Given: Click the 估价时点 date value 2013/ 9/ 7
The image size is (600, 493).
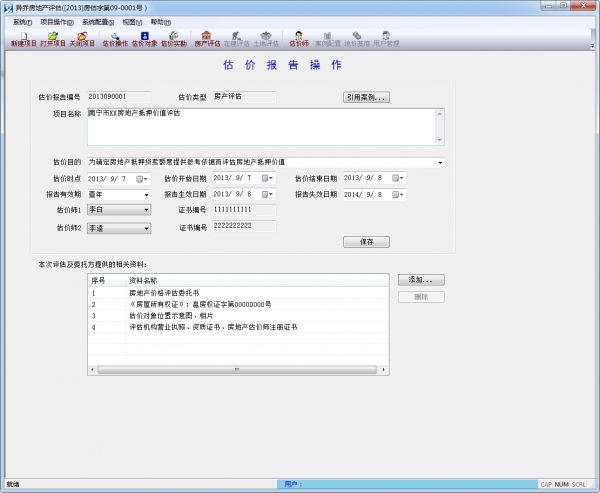Looking at the screenshot, I should click(107, 179).
